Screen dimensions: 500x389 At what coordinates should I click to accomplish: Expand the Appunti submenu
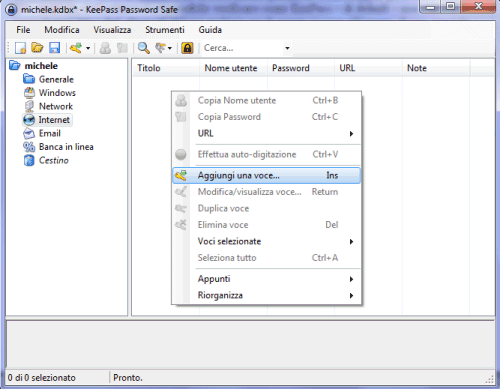click(x=267, y=279)
